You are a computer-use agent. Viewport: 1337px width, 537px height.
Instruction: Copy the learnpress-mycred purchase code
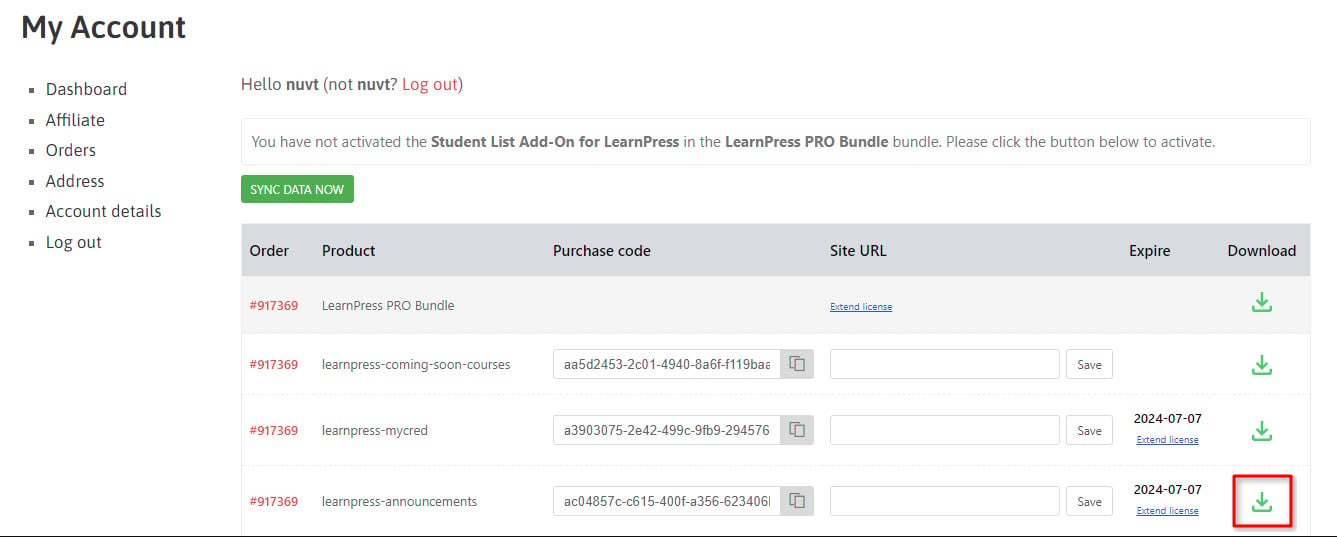coord(797,430)
